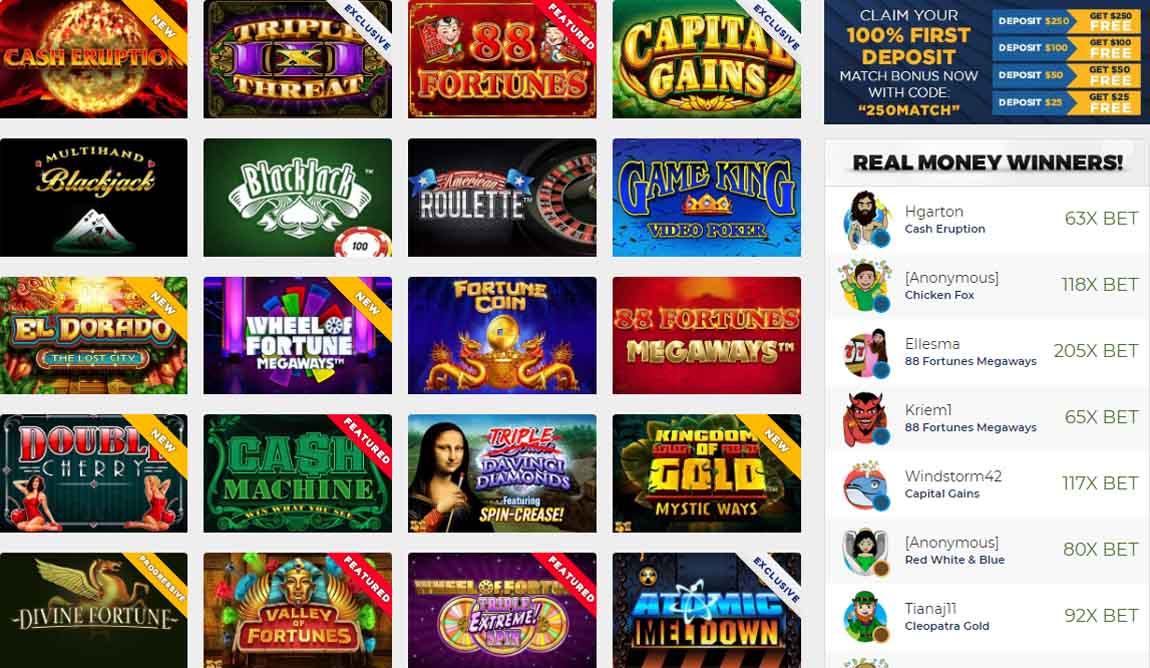Screen dimensions: 1150x668
Task: Play the Multihand Blackjack table game
Action: (x=93, y=197)
